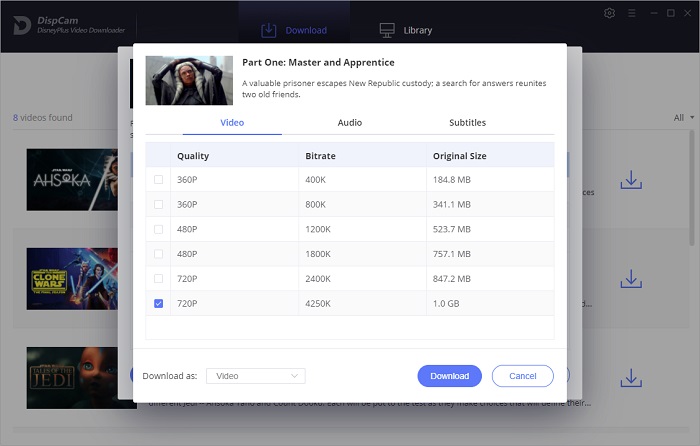Click download icon beside Tales of the Jedi row
Image resolution: width=700 pixels, height=446 pixels.
pos(631,378)
